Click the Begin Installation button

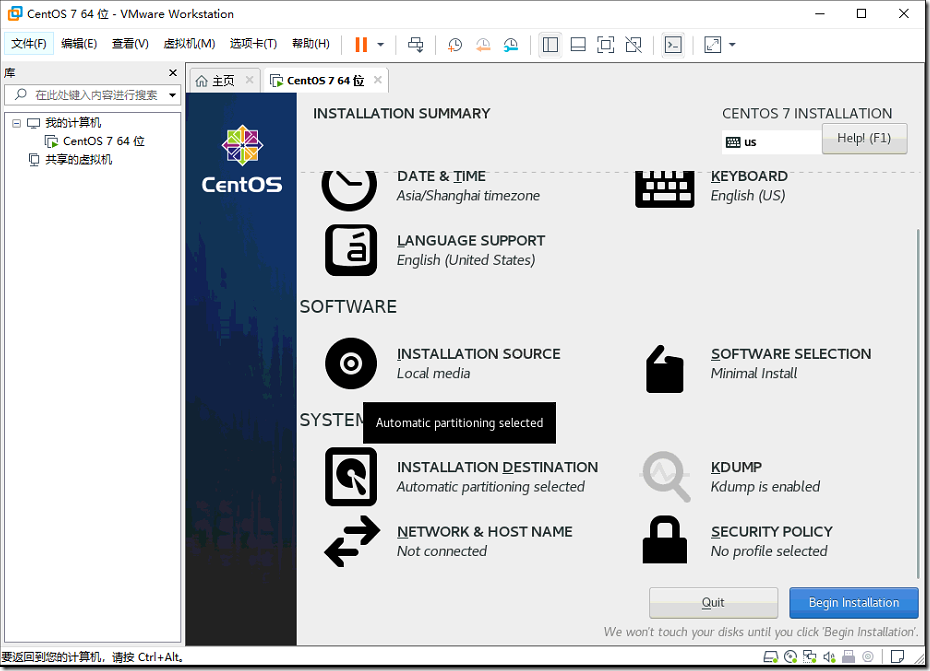pos(853,603)
